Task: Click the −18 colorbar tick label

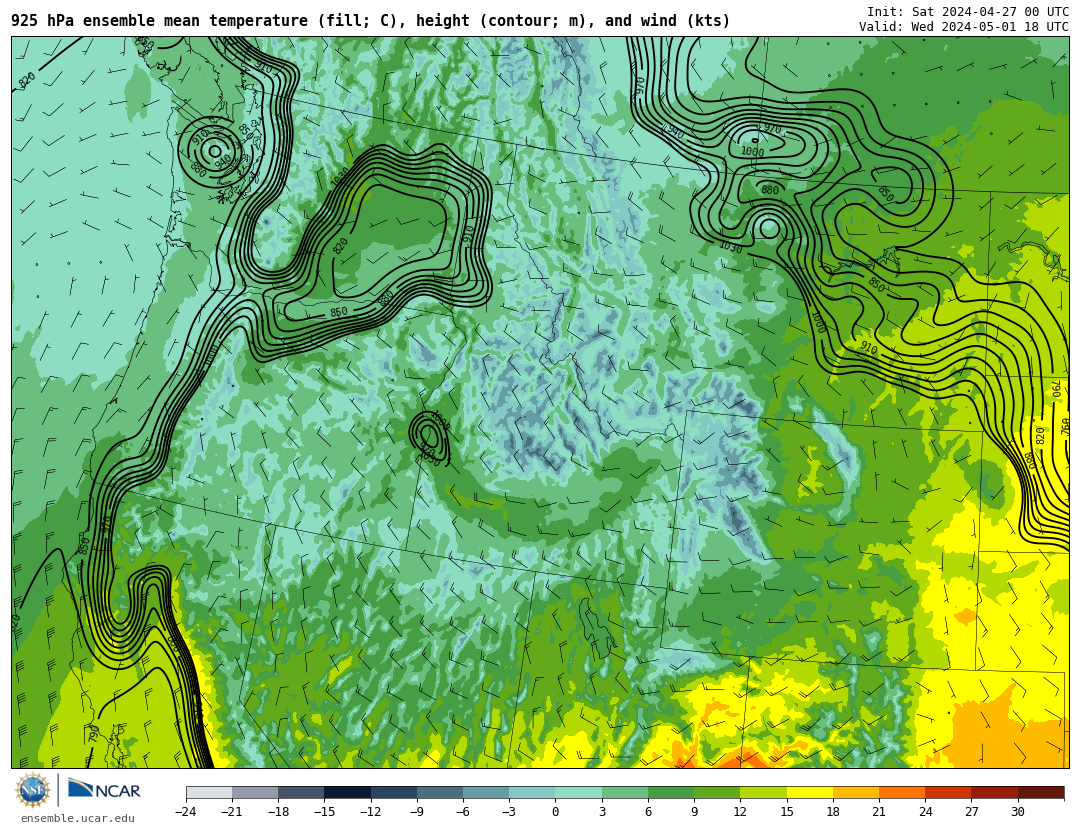Action: [x=278, y=812]
